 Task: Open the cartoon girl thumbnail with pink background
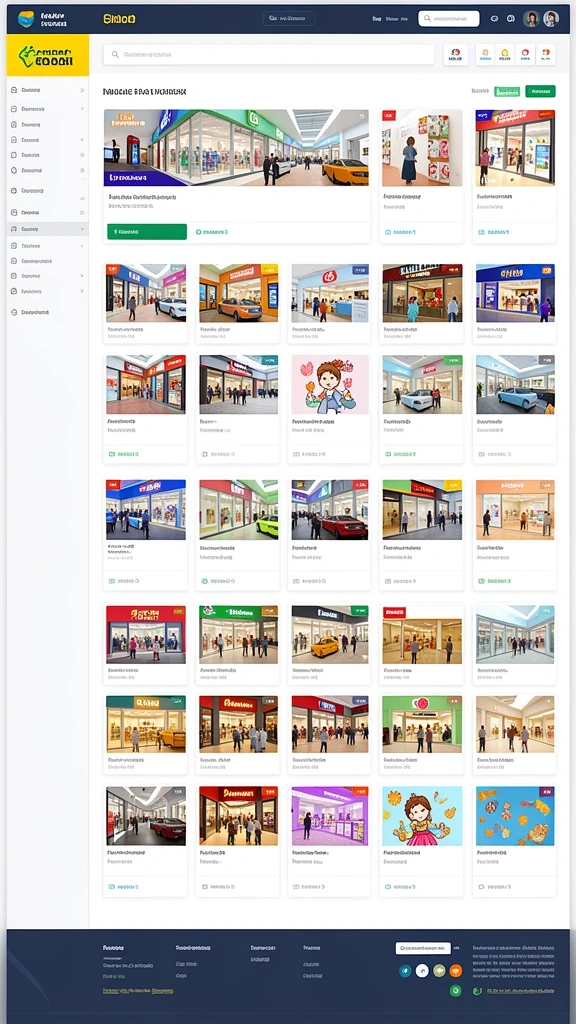click(330, 385)
